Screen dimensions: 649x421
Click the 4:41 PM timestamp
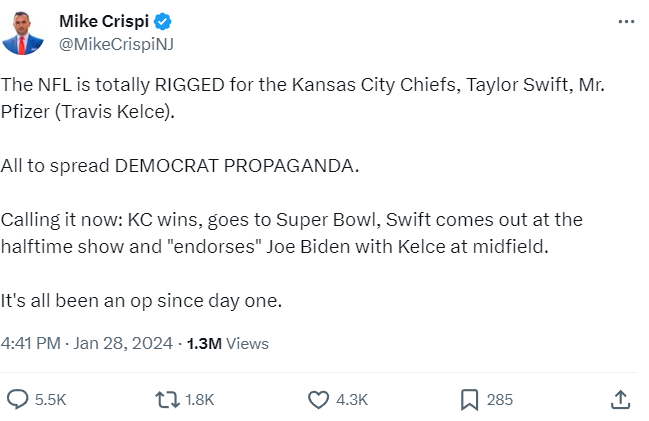[x=30, y=343]
